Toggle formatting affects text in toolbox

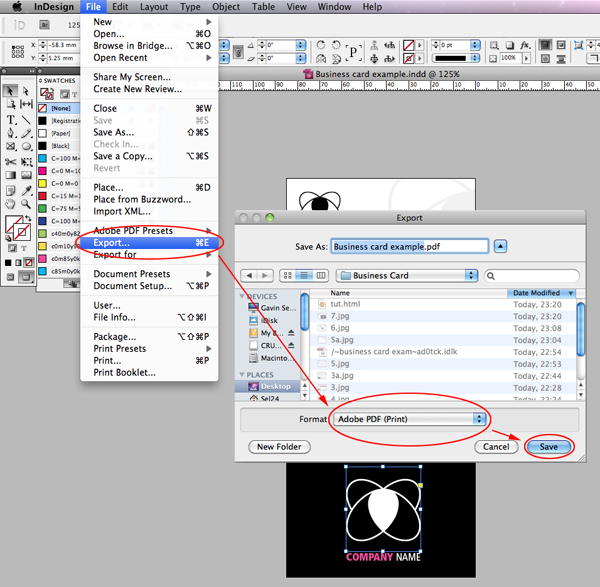[24, 248]
